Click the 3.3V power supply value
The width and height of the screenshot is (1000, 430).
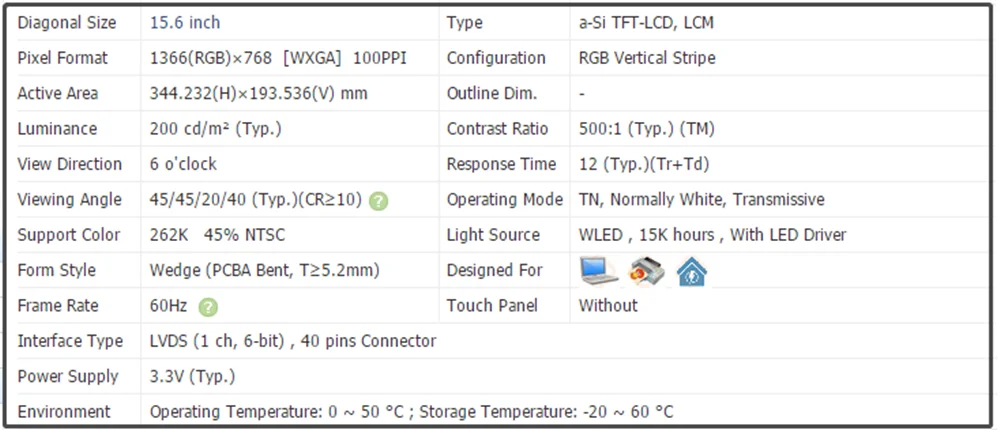[193, 377]
